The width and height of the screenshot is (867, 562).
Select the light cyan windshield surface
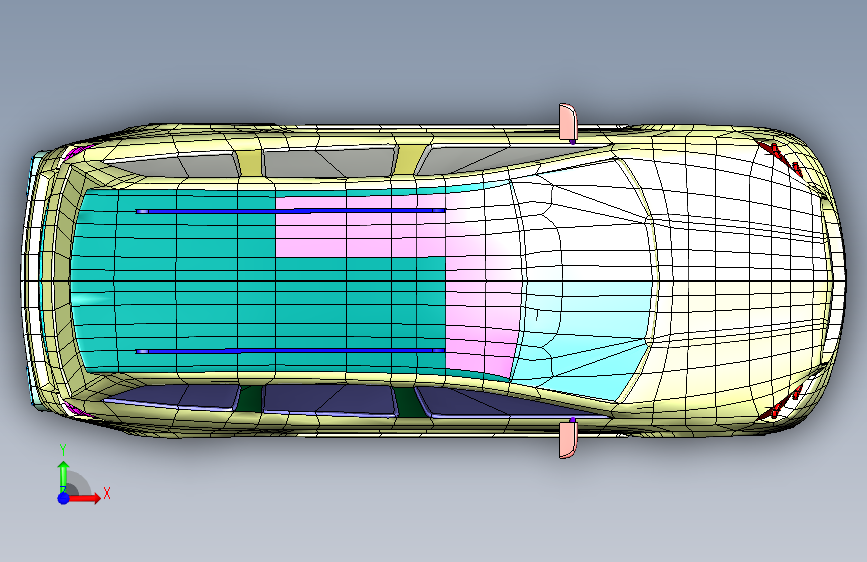583,343
